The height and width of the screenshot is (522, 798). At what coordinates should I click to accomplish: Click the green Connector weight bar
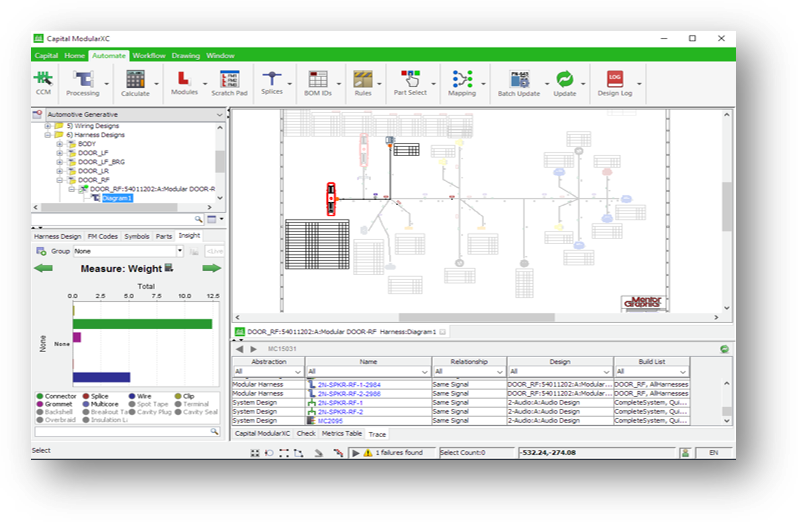[142, 324]
